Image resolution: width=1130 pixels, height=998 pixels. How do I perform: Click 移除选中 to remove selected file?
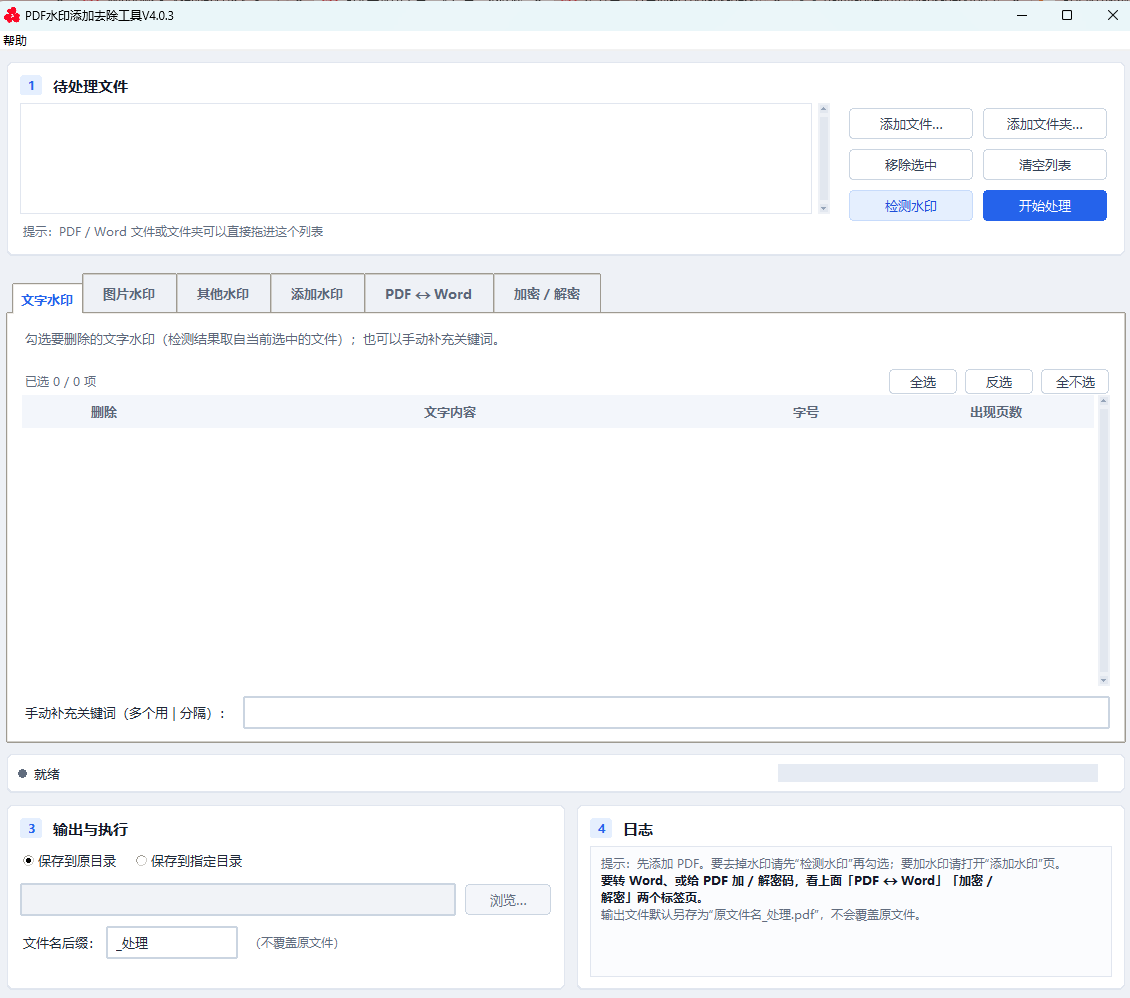910,165
